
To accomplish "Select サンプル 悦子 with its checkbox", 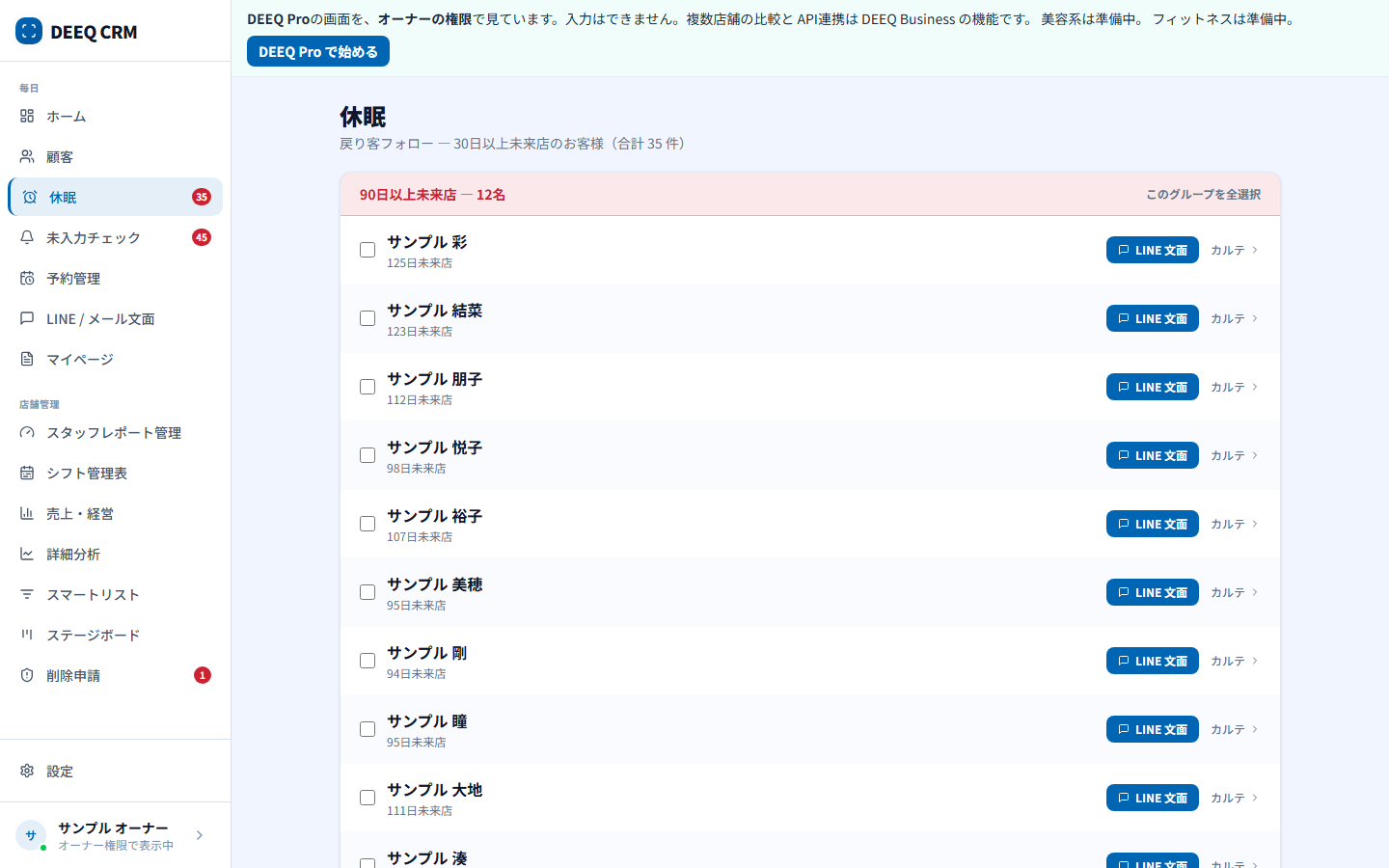I will coord(368,455).
